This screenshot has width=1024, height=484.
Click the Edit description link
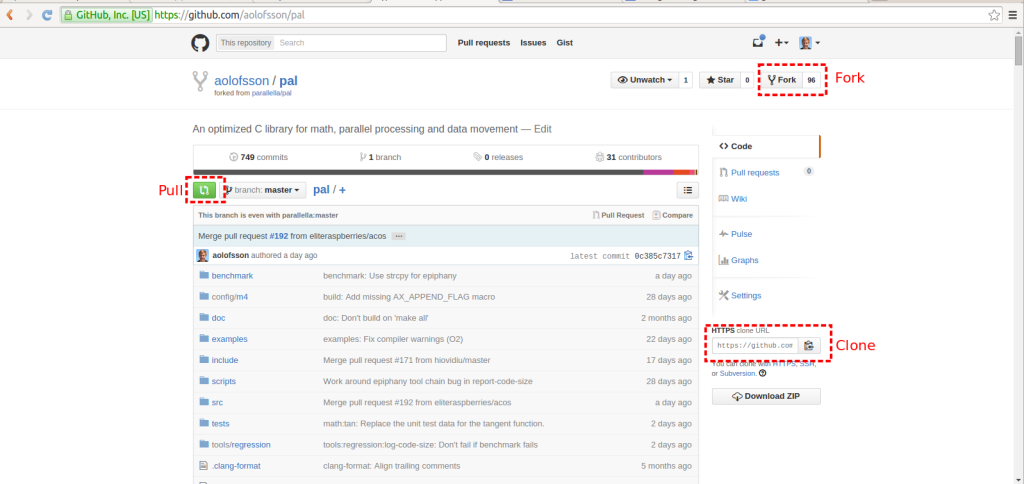tap(543, 129)
